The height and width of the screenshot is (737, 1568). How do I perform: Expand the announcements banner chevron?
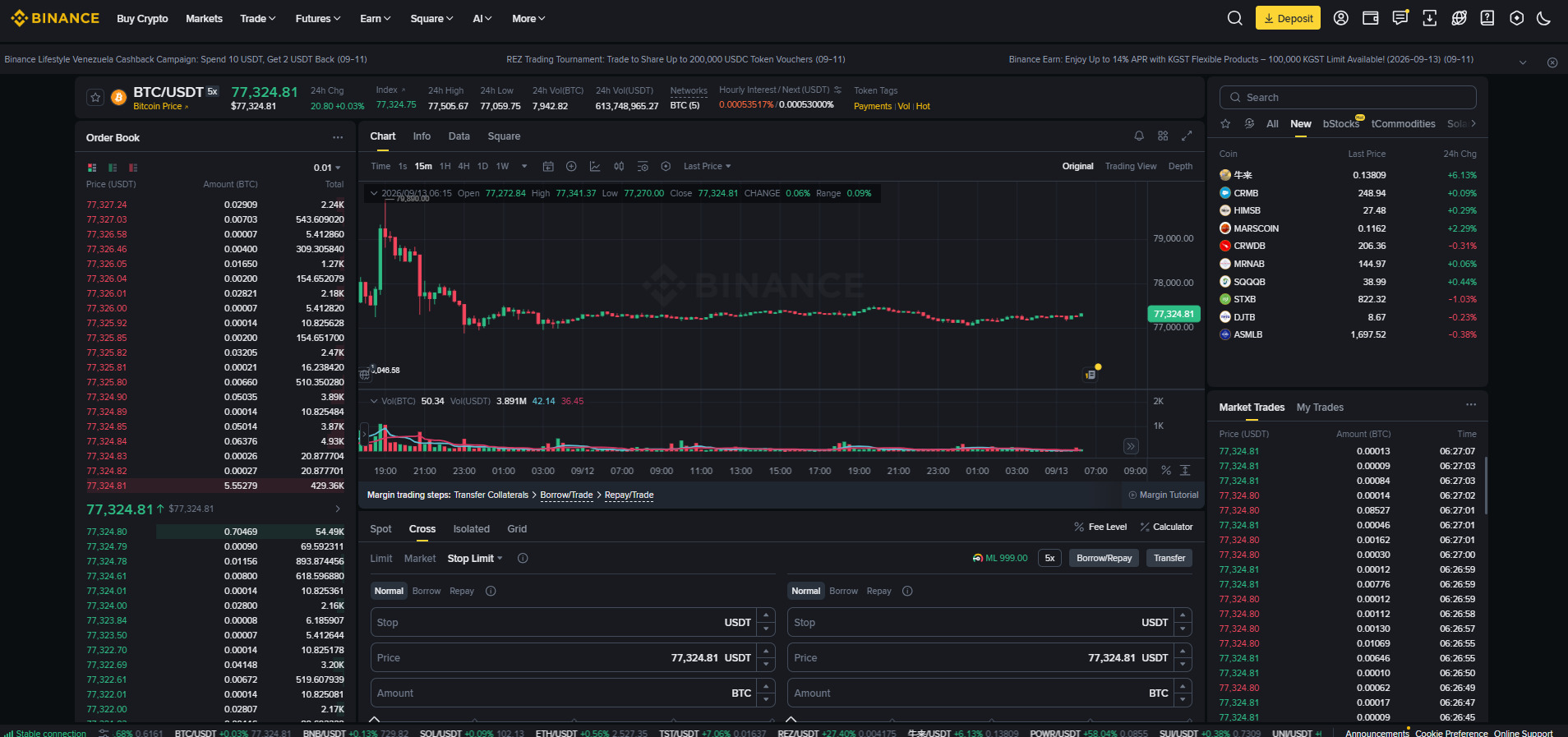1523,62
